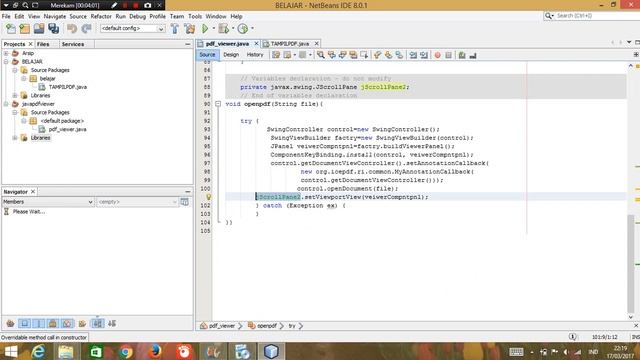
Task: Select TAMPILPDF.java in the Projects tree
Action: point(67,87)
